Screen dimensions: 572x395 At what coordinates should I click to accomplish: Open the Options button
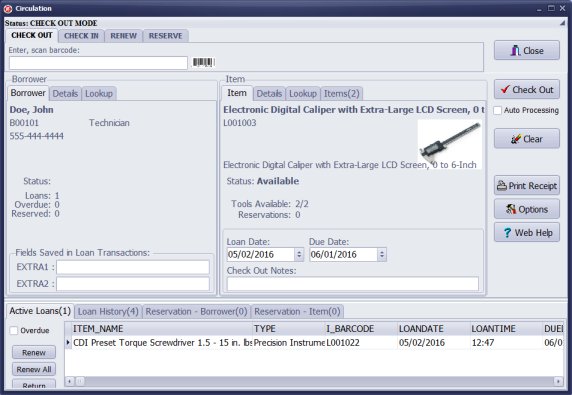tap(527, 209)
